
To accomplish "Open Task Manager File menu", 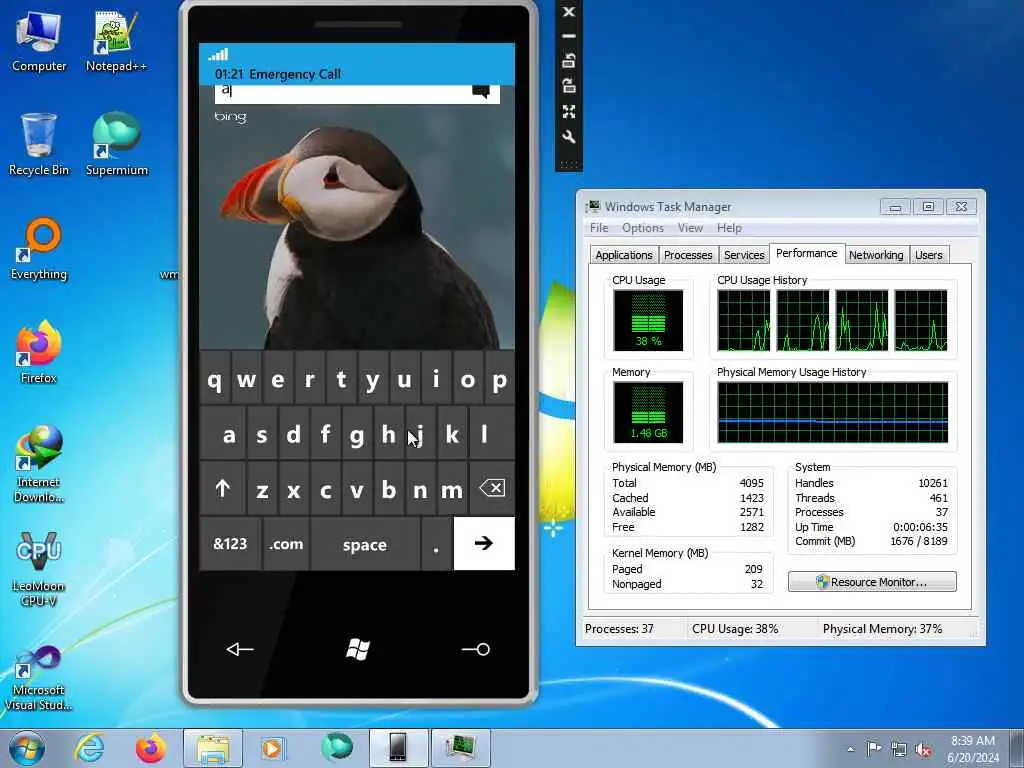I will (599, 228).
